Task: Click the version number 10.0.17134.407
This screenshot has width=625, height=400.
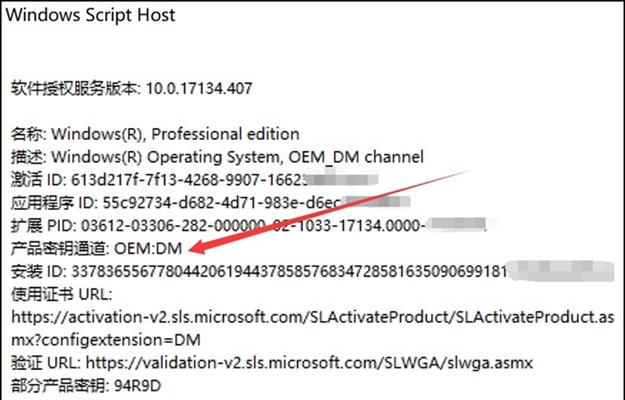Action: click(x=199, y=88)
